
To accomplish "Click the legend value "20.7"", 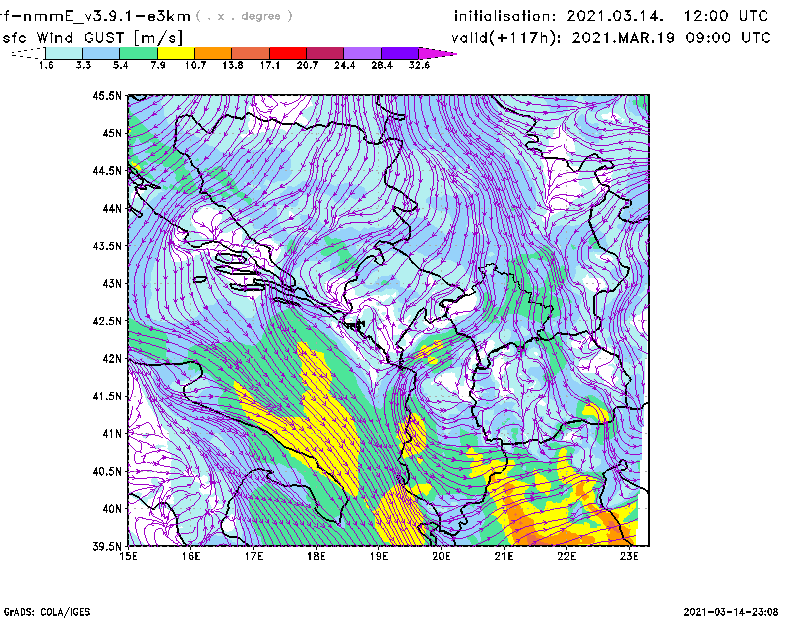I will coord(307,65).
